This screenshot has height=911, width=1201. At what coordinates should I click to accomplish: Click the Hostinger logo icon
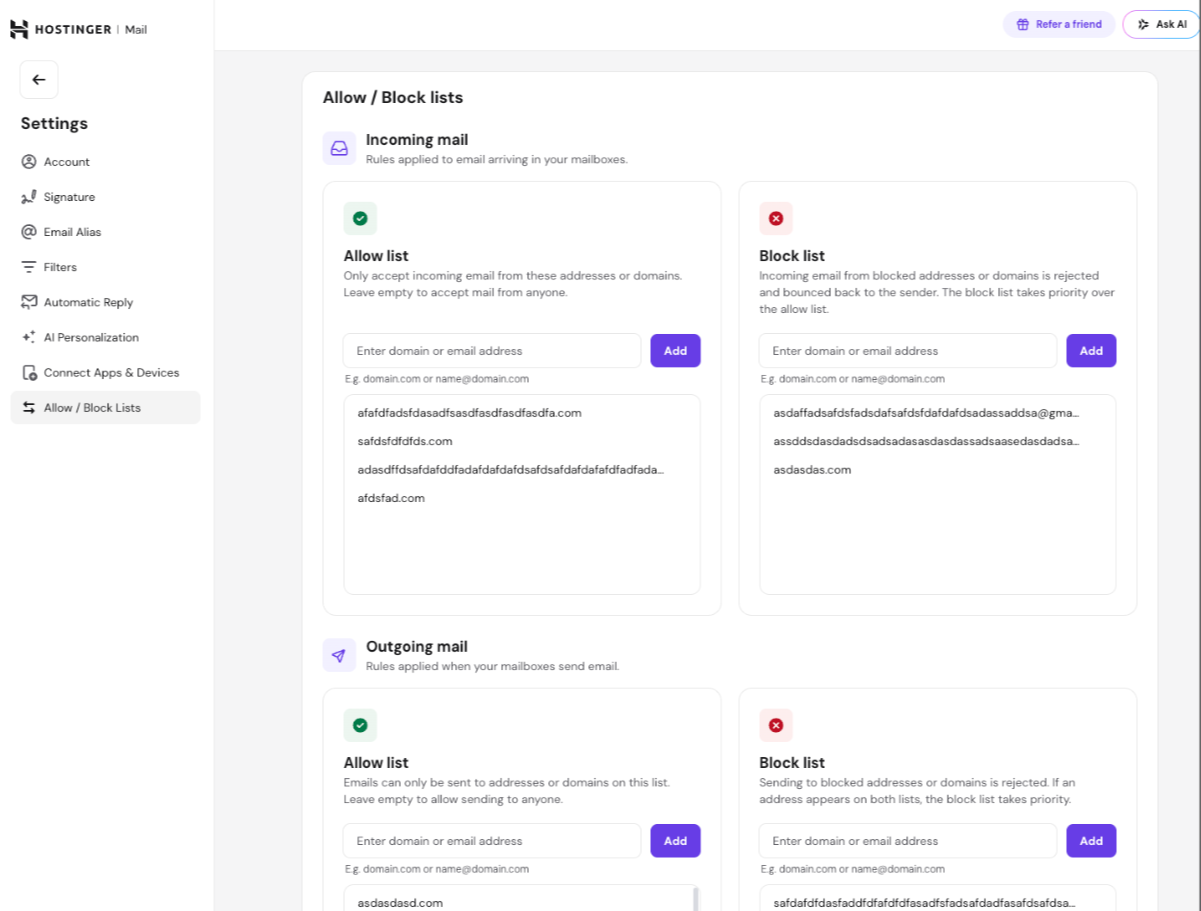pos(19,29)
